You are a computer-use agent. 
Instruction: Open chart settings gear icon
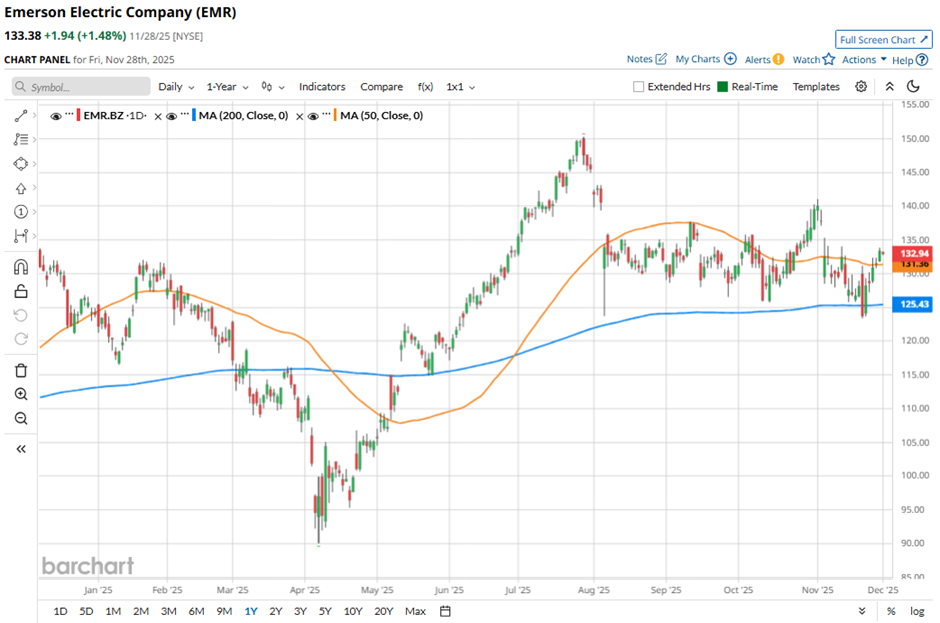pyautogui.click(x=861, y=87)
